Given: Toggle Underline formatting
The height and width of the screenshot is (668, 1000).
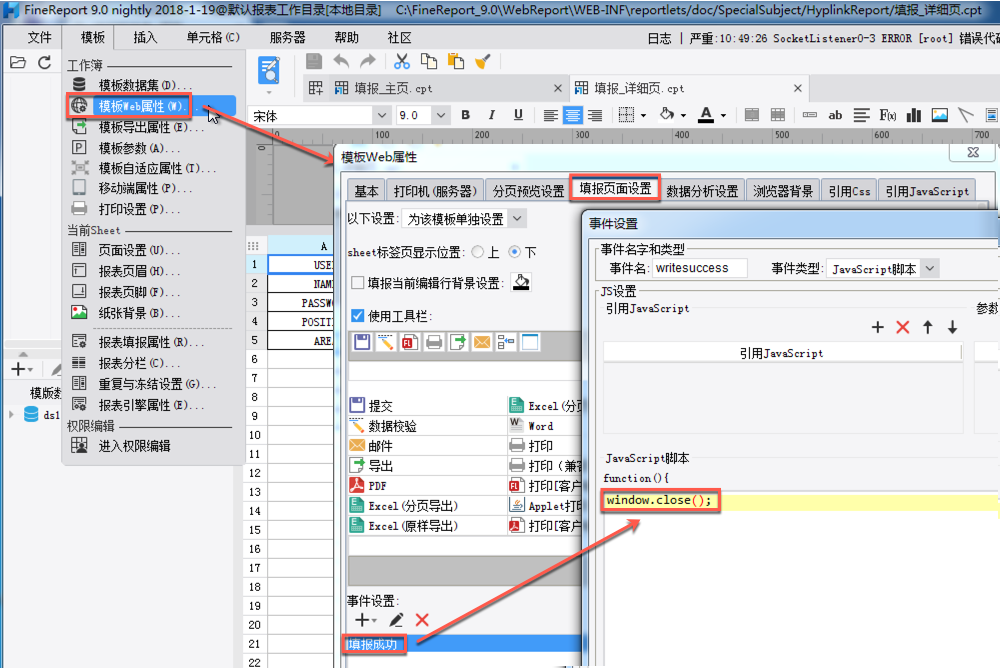Looking at the screenshot, I should 518,115.
